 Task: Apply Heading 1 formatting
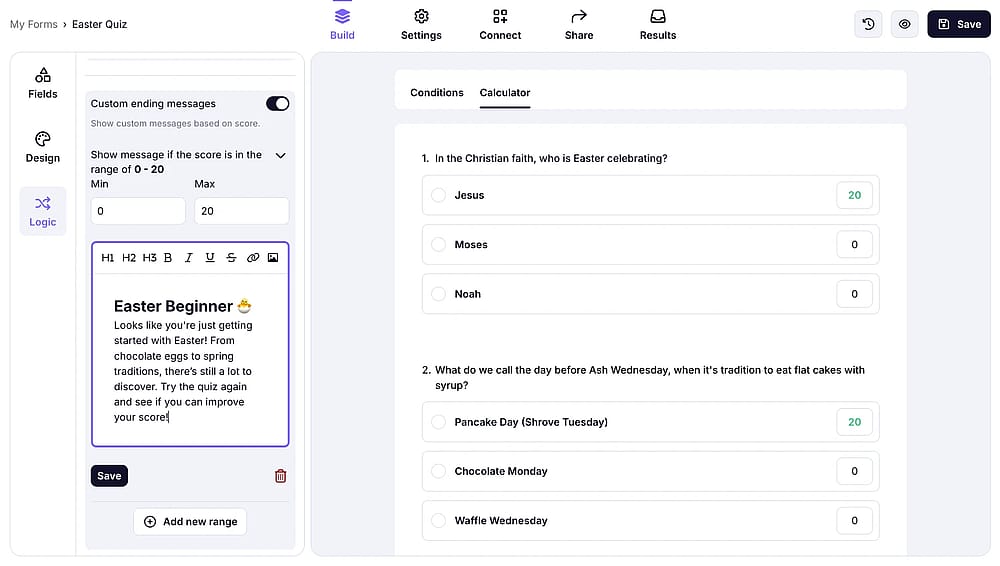[x=107, y=258]
